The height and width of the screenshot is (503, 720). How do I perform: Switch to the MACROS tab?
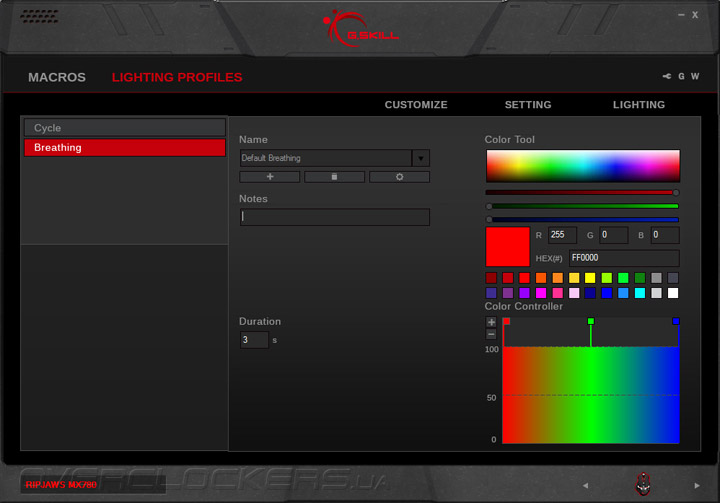(x=57, y=77)
